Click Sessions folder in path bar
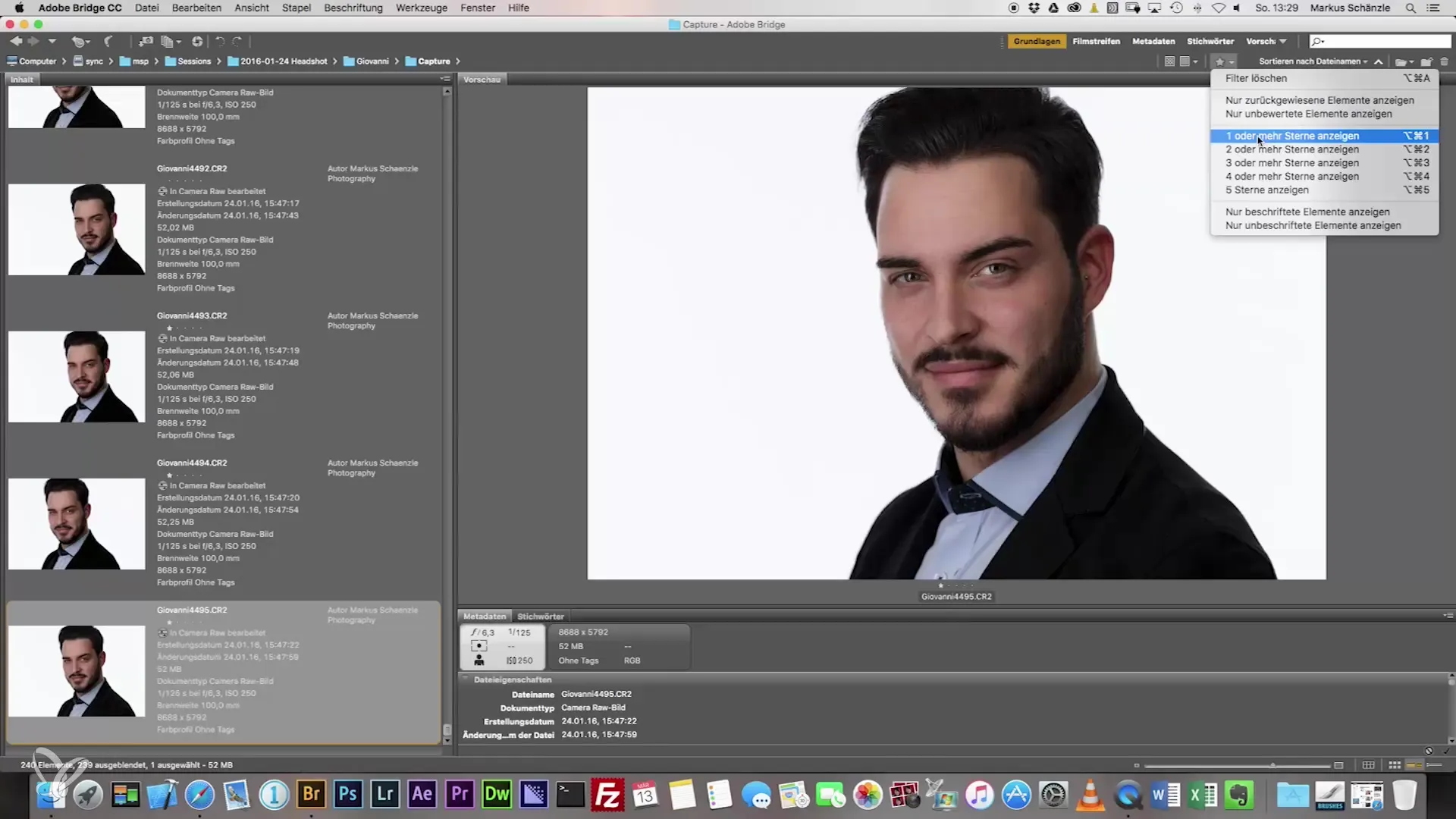1456x819 pixels. click(188, 61)
